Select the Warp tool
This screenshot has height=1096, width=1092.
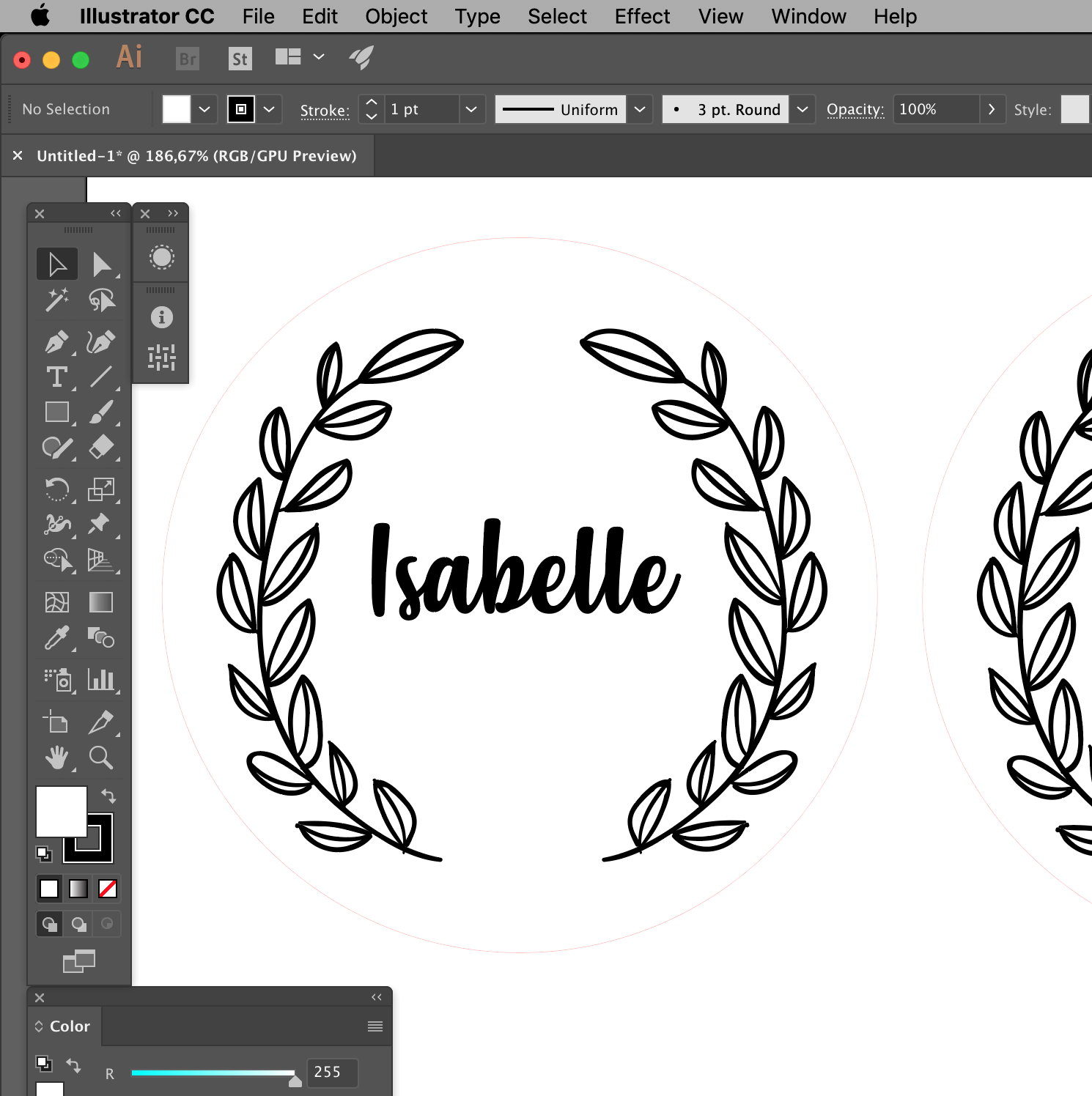point(57,524)
